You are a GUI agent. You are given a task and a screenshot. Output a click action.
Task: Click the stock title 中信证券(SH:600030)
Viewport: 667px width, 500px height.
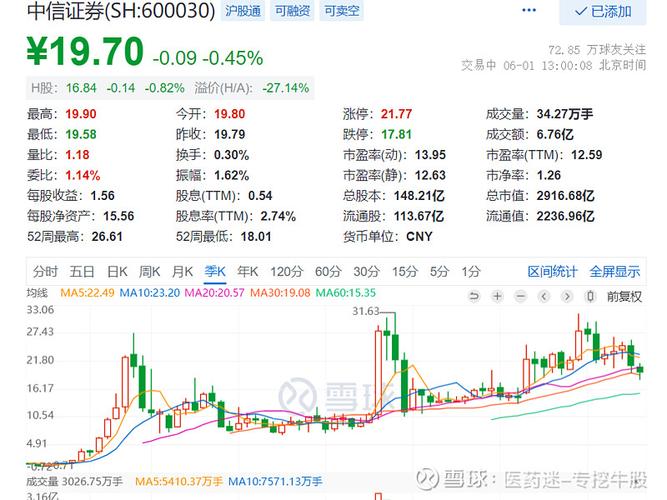point(121,11)
